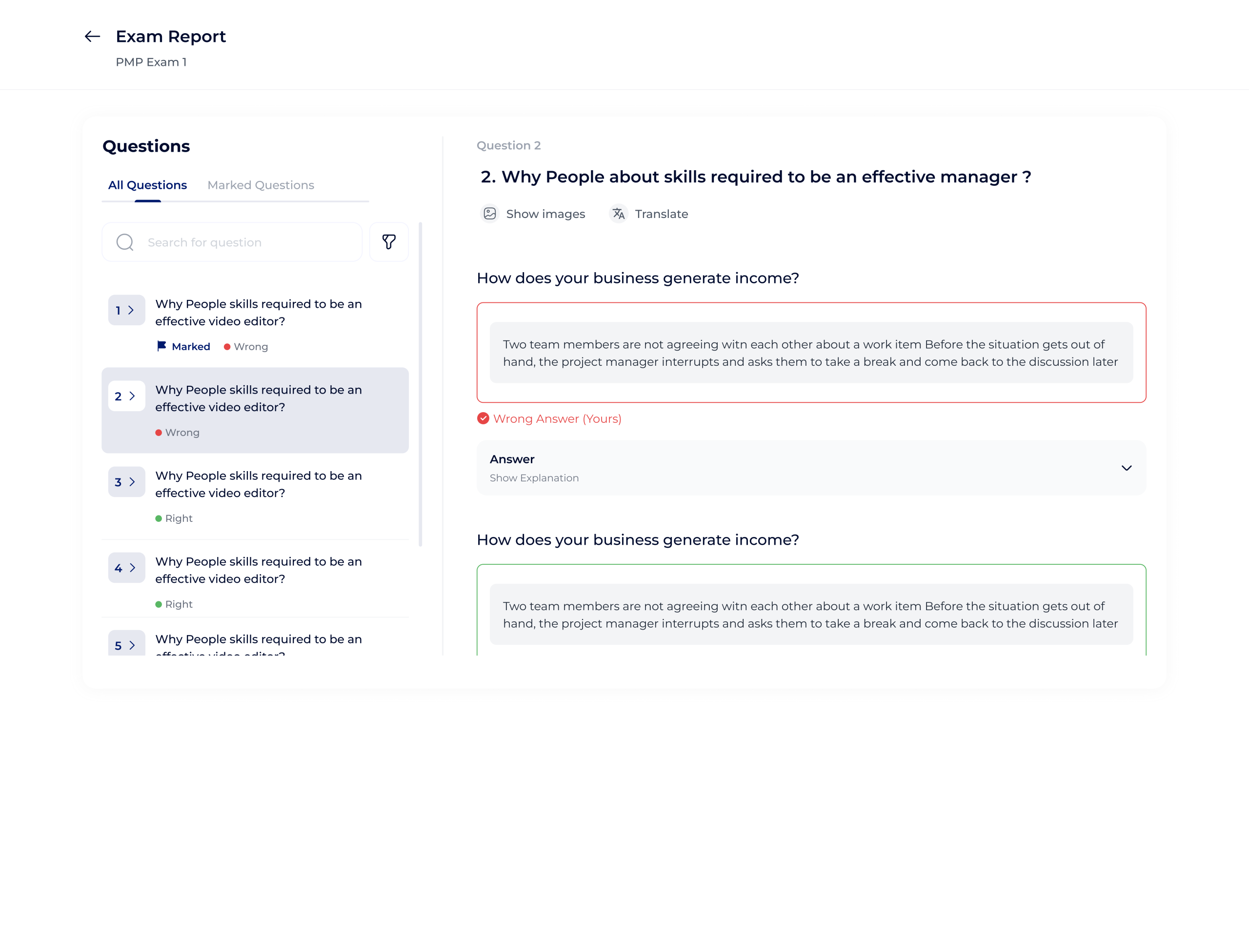Click the Show images button label

[x=545, y=214]
